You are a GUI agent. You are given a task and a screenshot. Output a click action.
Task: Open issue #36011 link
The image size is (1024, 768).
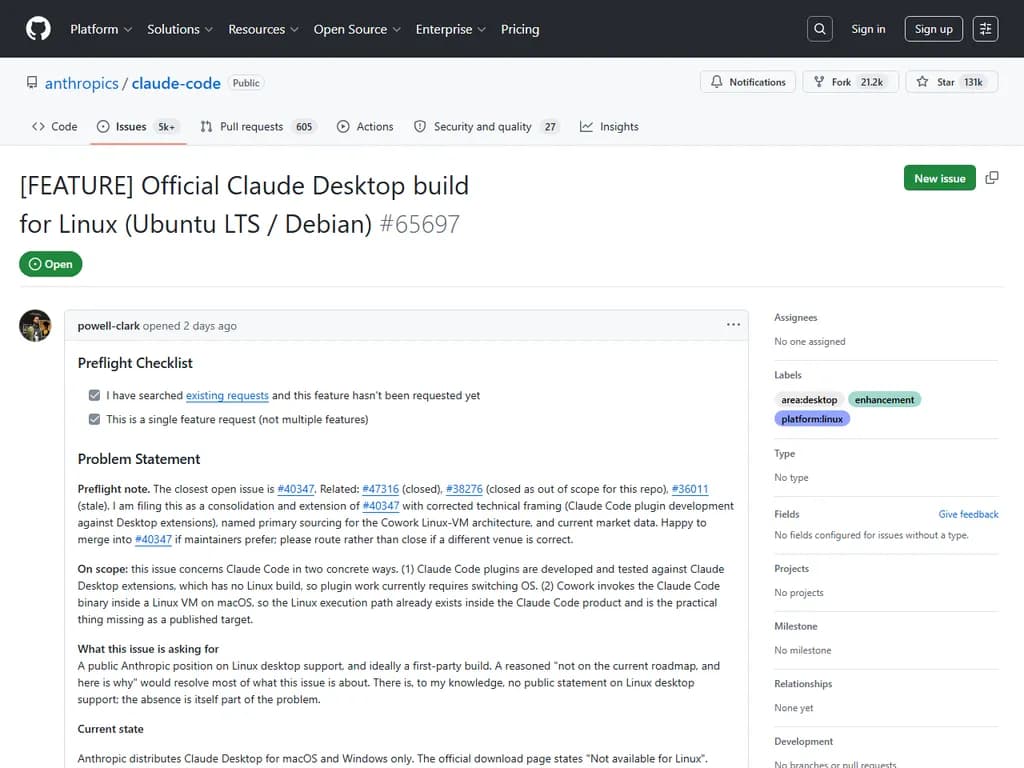(690, 488)
